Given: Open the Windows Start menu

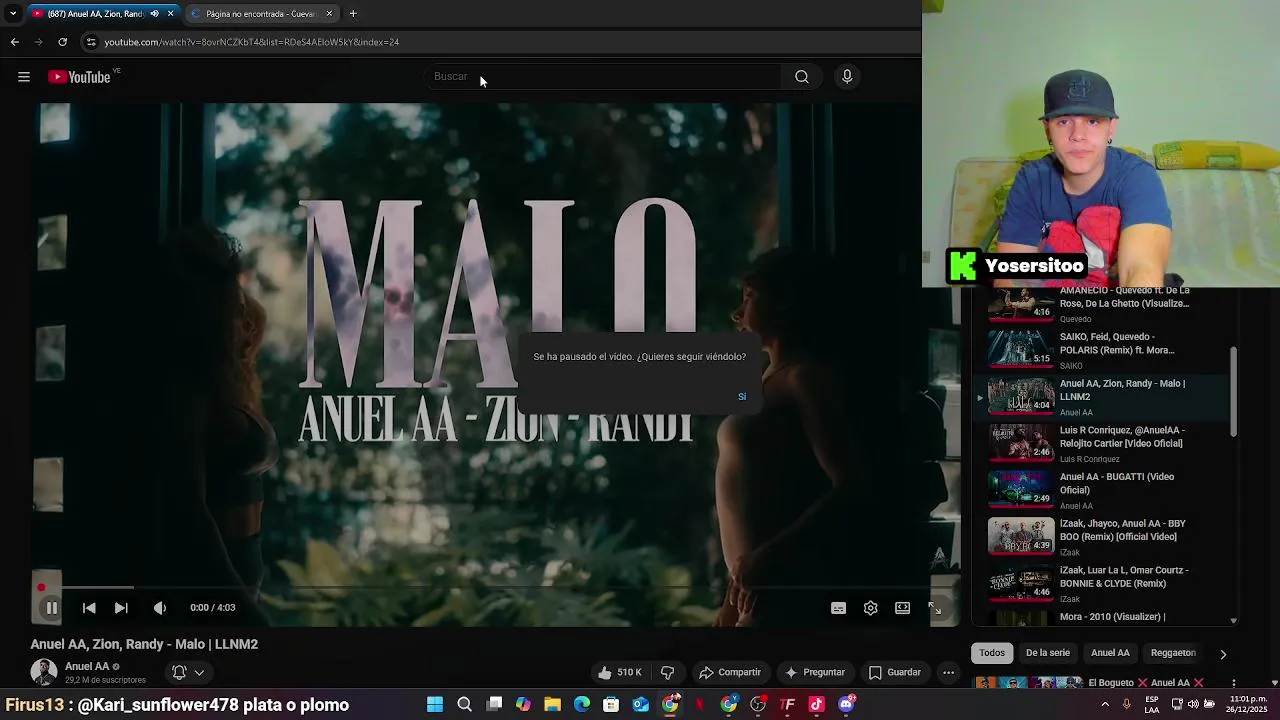Looking at the screenshot, I should click(x=435, y=705).
